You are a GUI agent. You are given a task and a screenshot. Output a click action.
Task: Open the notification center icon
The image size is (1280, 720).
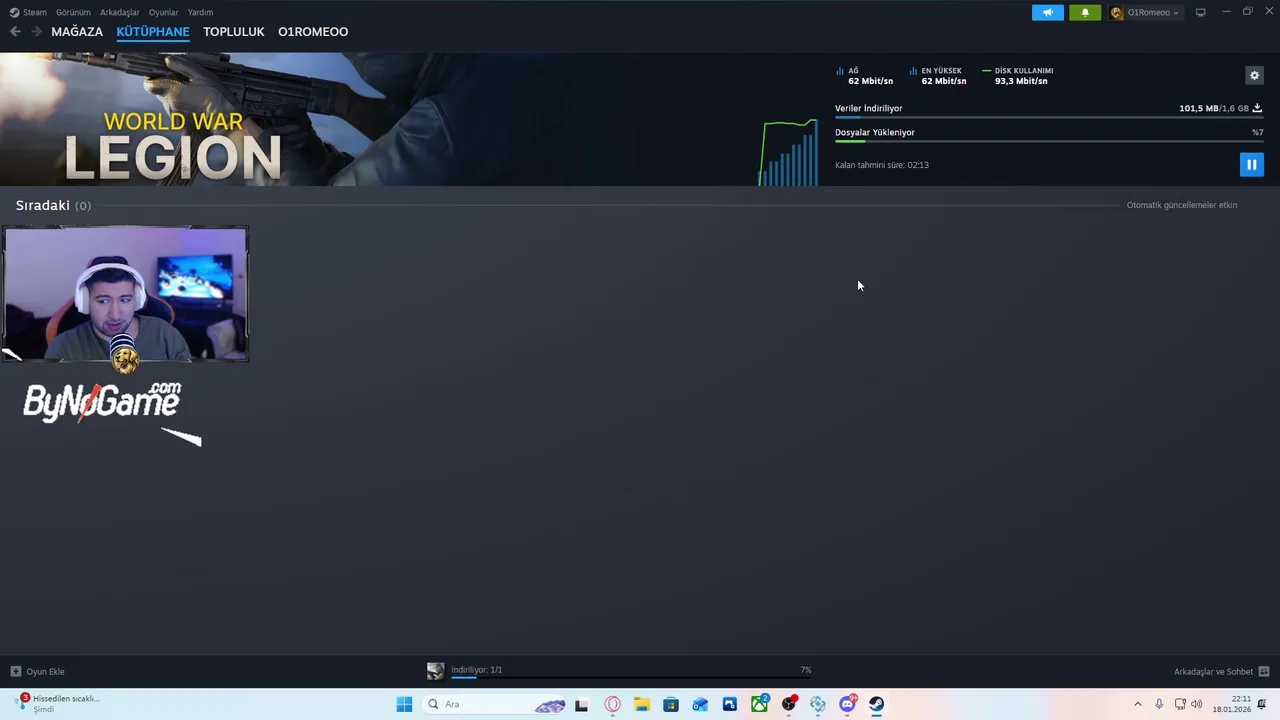tap(1262, 704)
